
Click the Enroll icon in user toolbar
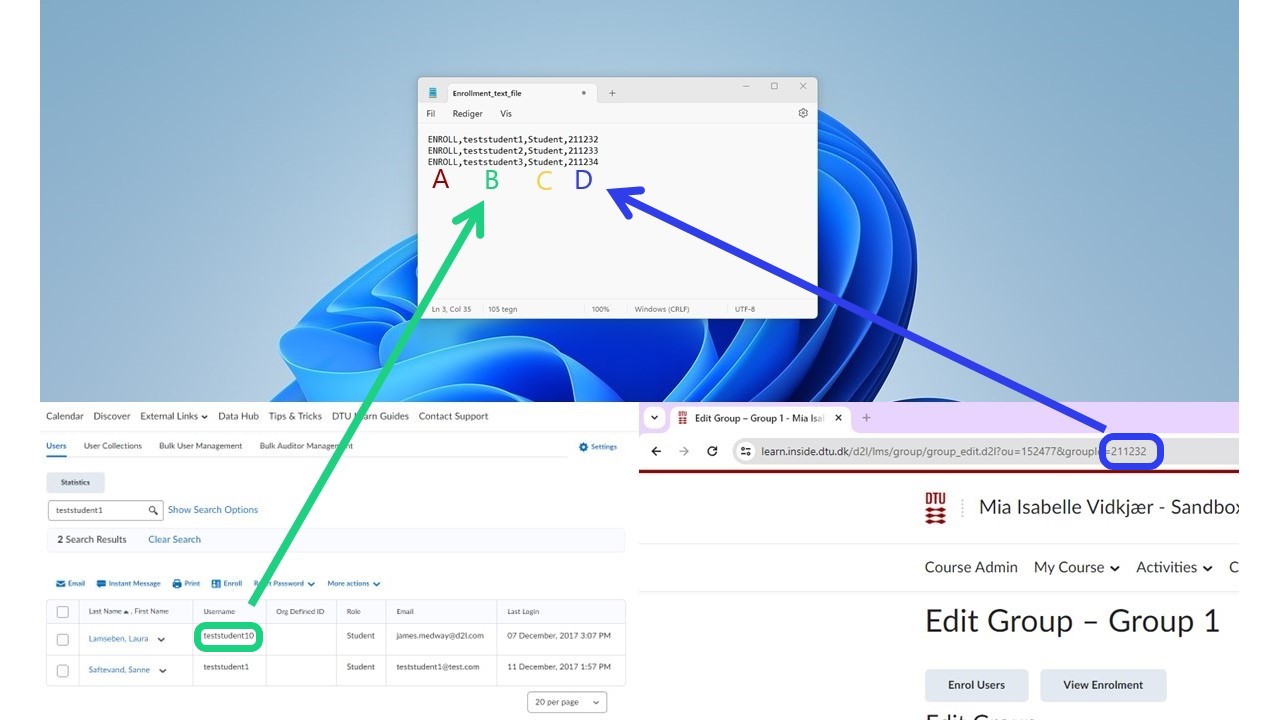coord(216,584)
